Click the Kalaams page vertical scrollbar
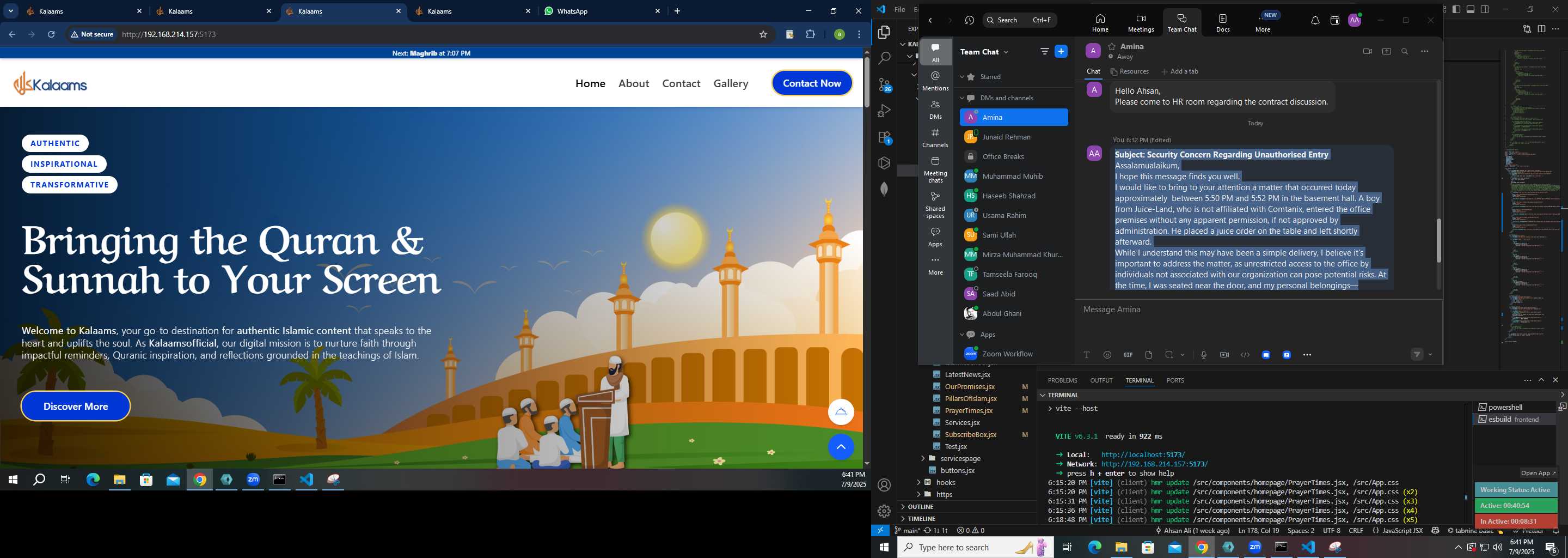The height and width of the screenshot is (558, 1568). [x=866, y=82]
